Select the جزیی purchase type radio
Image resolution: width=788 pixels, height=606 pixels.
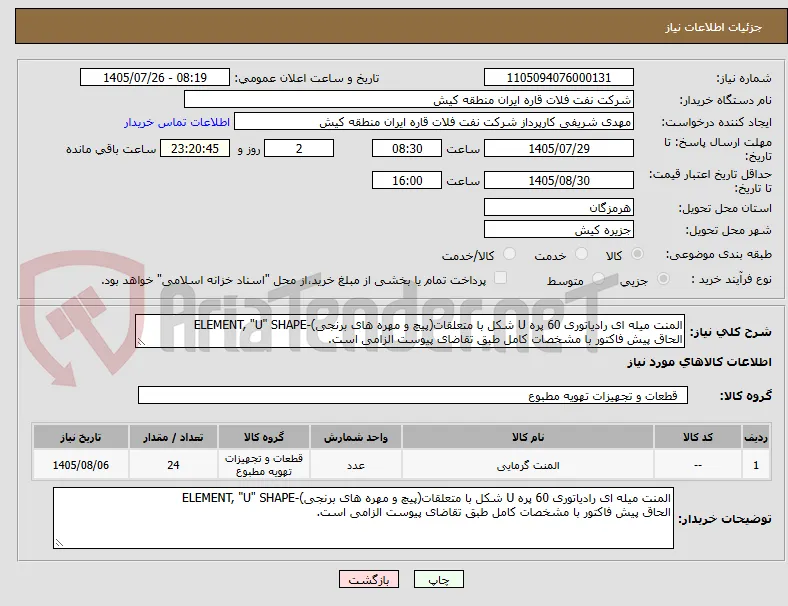pyautogui.click(x=663, y=279)
